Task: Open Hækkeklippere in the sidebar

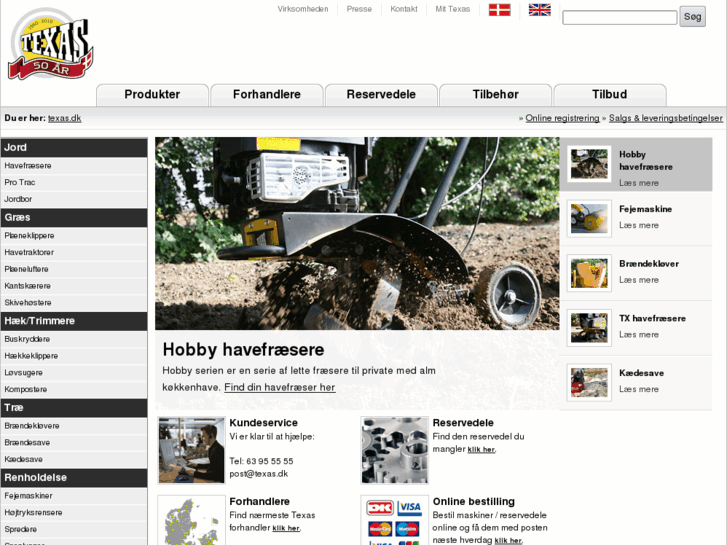Action: point(74,356)
